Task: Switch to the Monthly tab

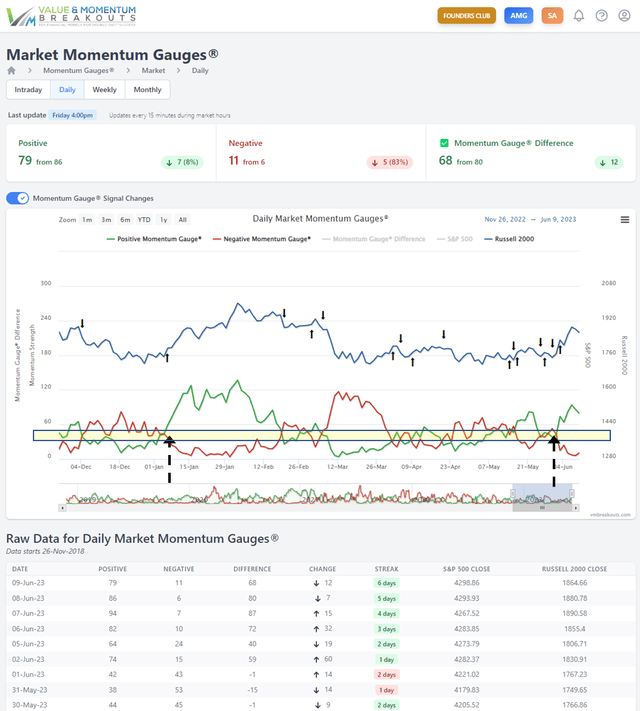Action: click(x=147, y=90)
